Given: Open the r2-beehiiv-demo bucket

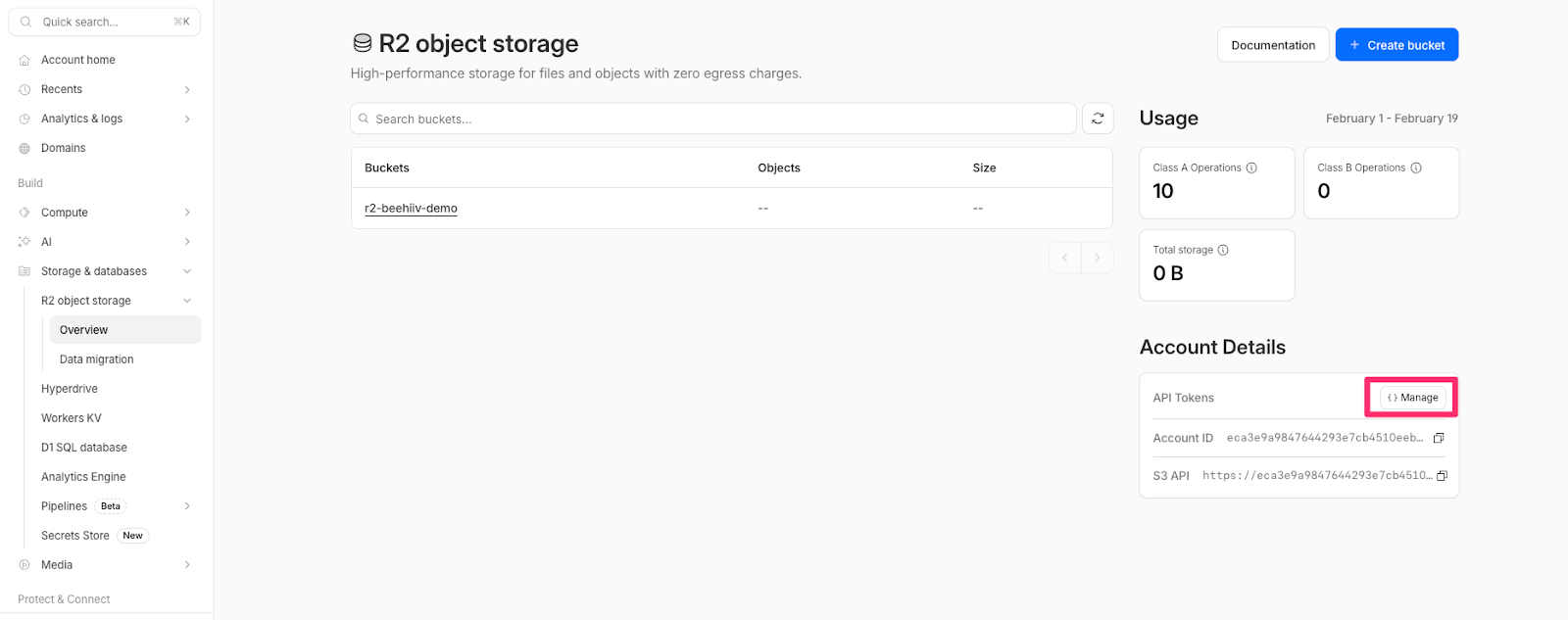Looking at the screenshot, I should point(411,209).
